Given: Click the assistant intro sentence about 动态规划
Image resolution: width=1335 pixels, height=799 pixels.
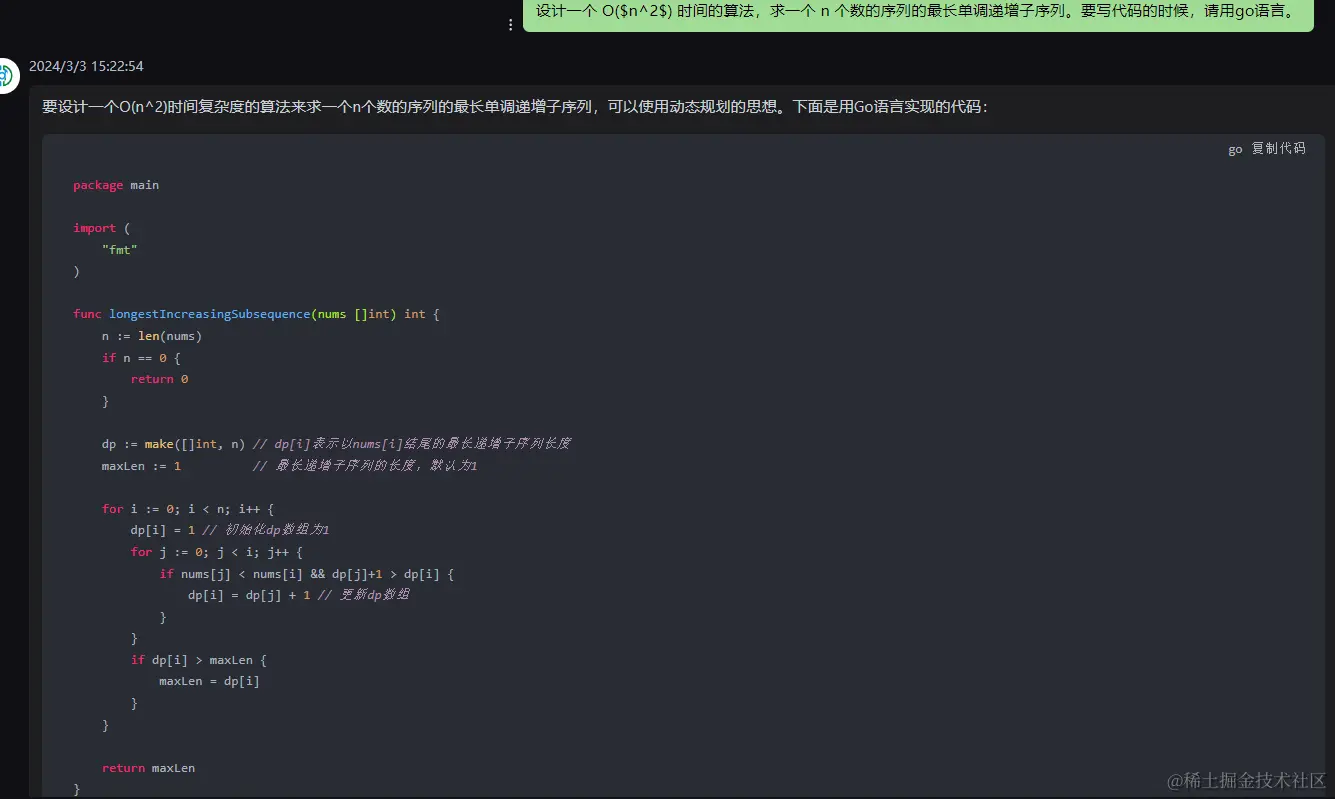Looking at the screenshot, I should click(515, 107).
